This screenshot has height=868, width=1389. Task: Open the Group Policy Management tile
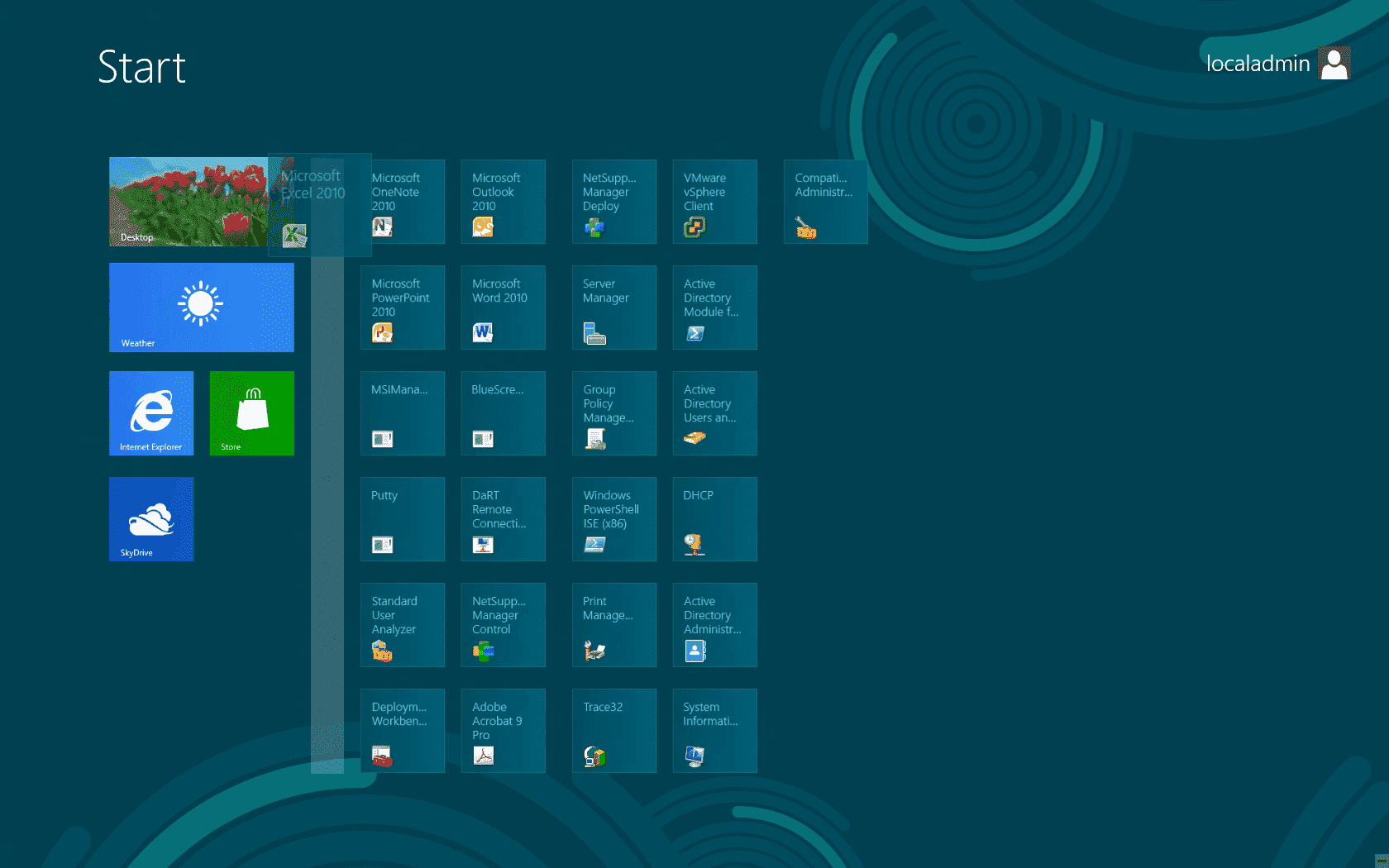[614, 413]
